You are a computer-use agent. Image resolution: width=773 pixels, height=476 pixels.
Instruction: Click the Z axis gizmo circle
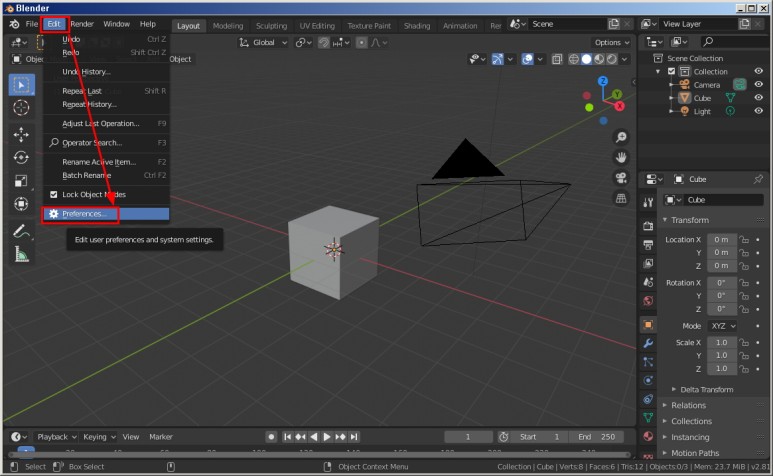(603, 81)
